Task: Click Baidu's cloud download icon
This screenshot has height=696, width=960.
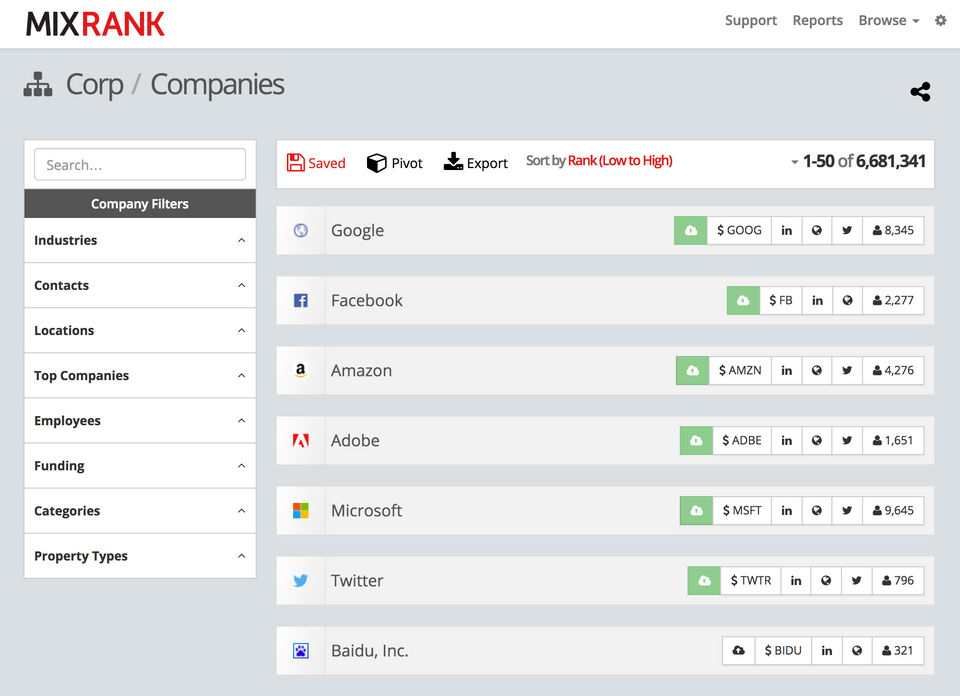Action: pos(739,650)
